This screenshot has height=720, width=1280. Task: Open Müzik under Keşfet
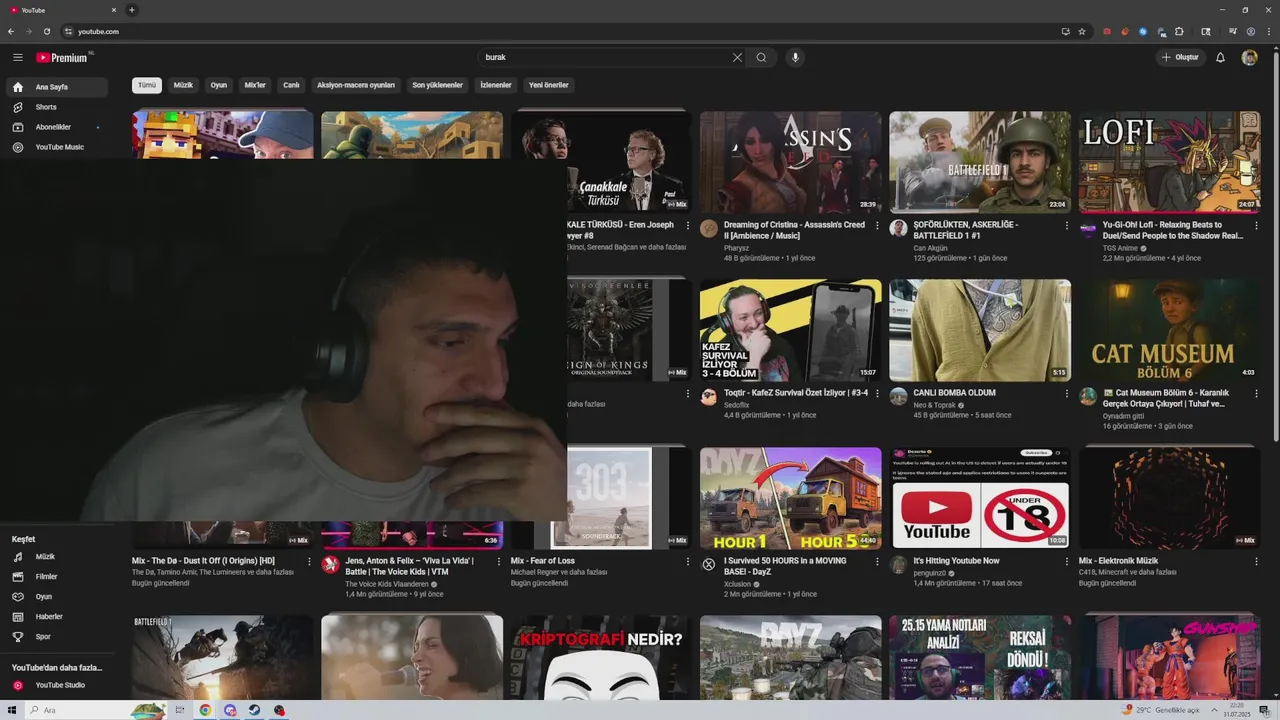pos(56,556)
